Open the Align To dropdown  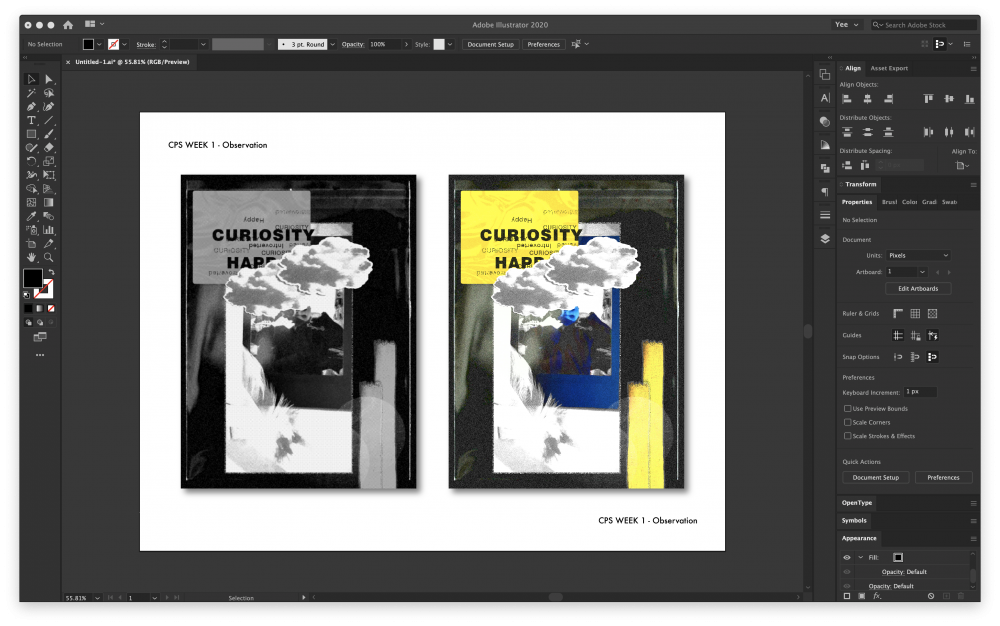[x=962, y=165]
